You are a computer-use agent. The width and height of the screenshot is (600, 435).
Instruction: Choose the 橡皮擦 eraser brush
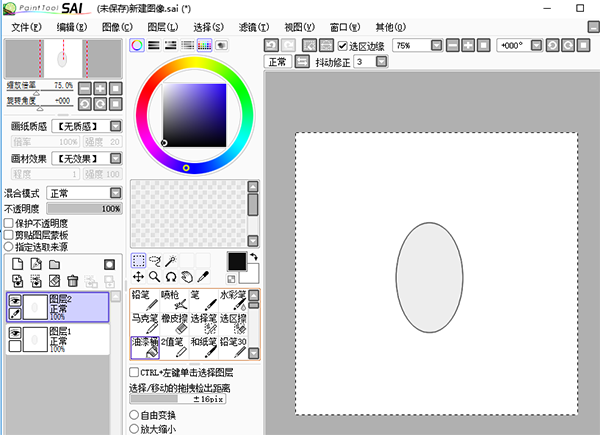click(x=176, y=324)
